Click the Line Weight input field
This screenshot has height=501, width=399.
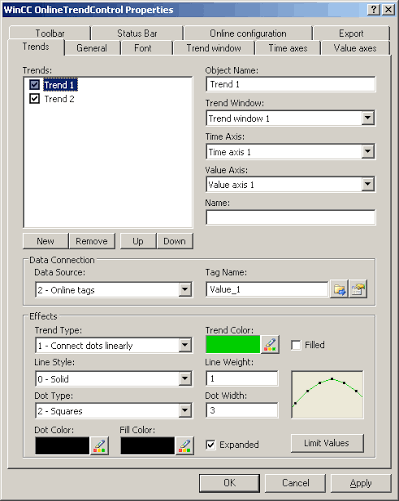point(242,379)
